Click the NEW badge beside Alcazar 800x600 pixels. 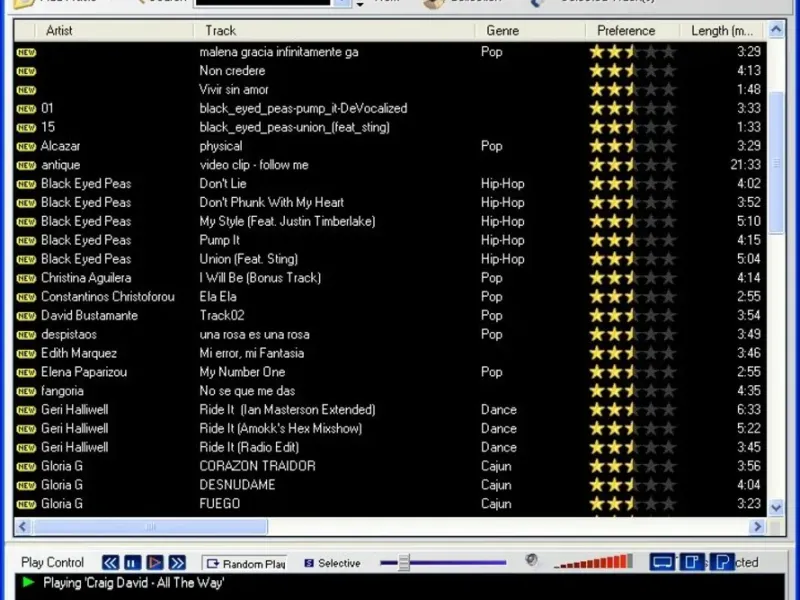click(x=26, y=146)
